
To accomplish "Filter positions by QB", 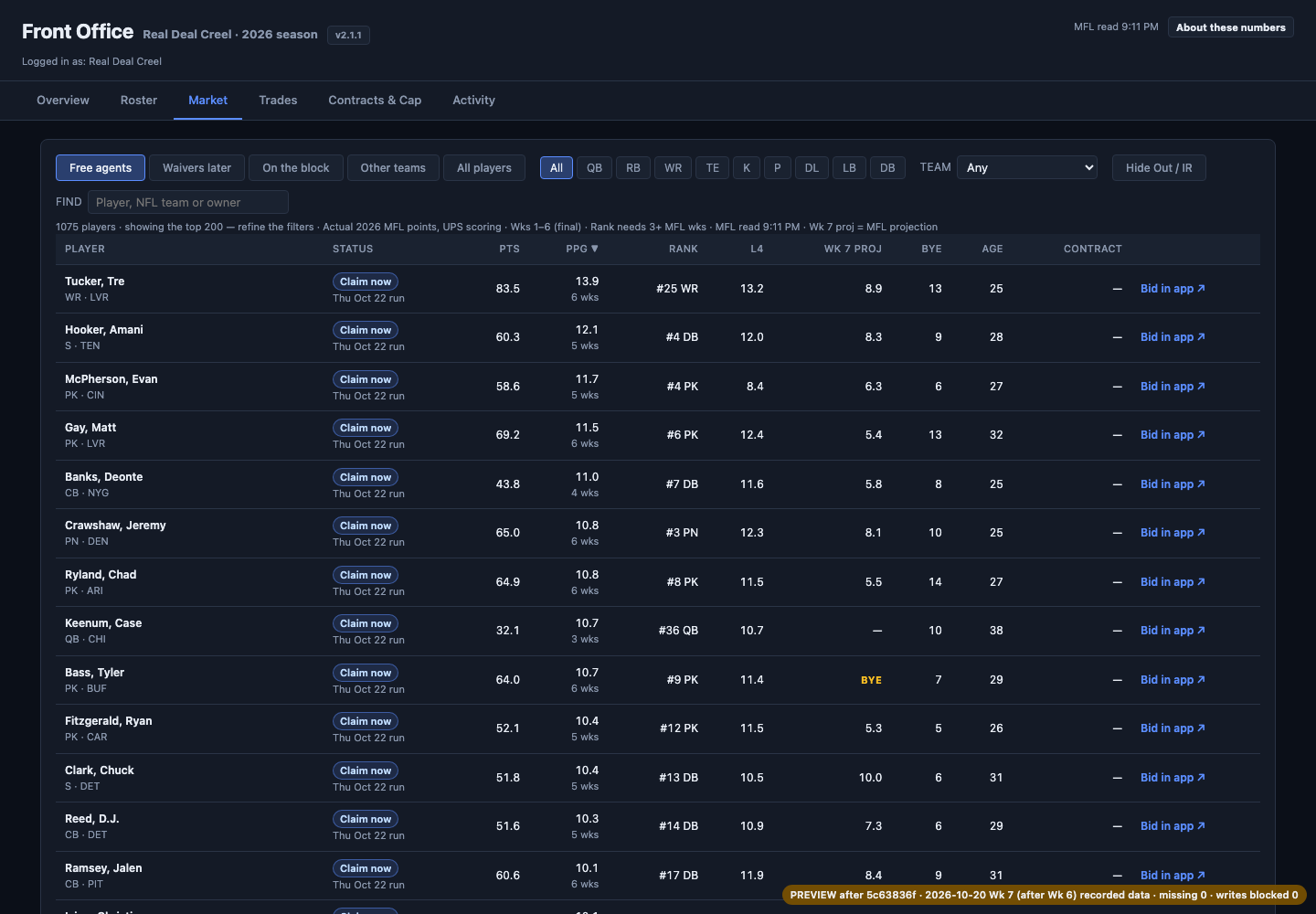I will click(x=594, y=168).
